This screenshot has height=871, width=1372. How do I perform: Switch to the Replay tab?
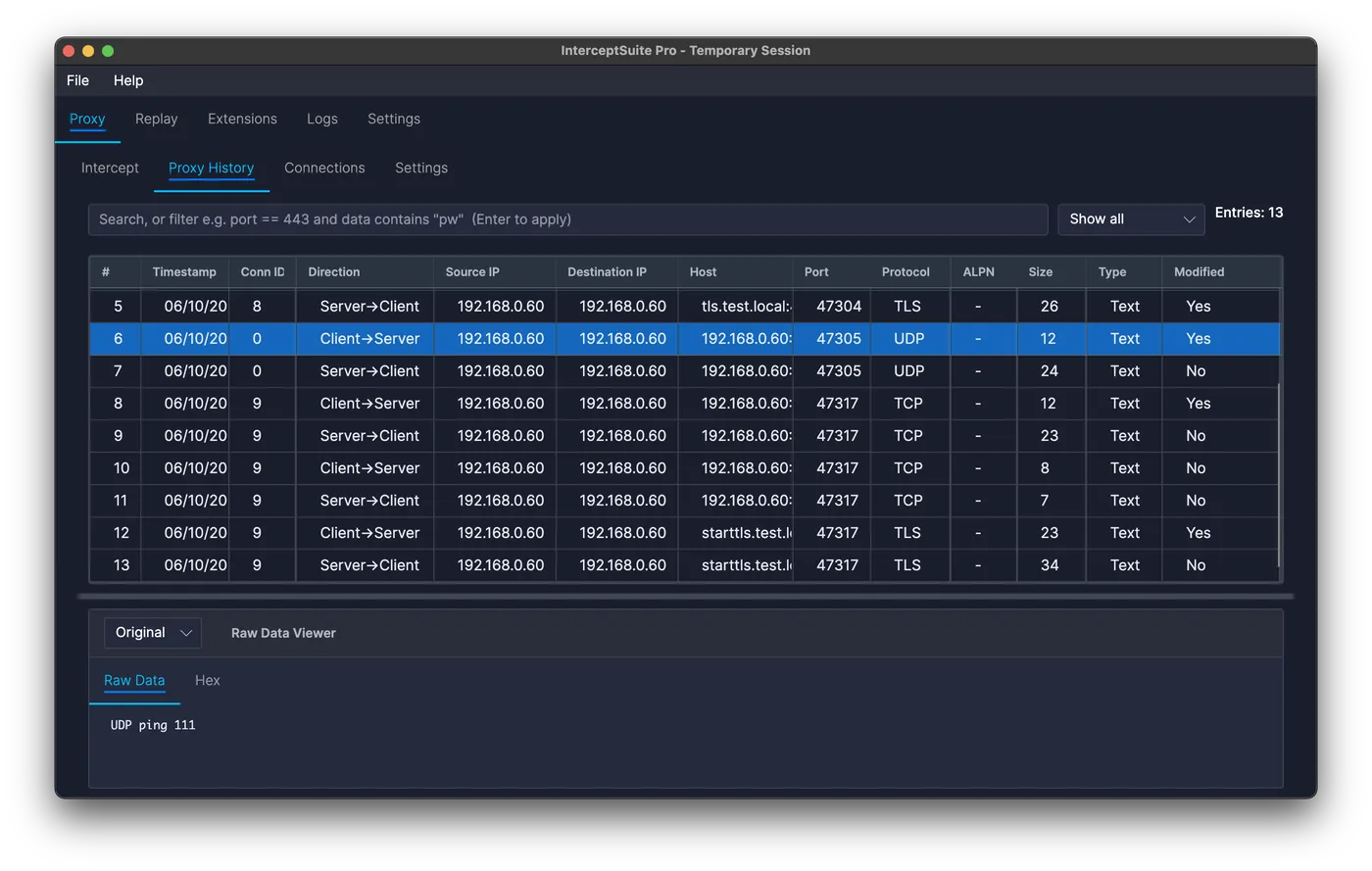click(x=157, y=119)
